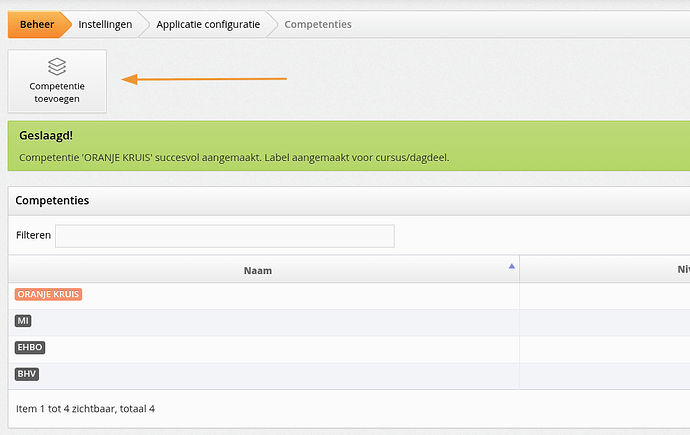690x435 pixels.
Task: Click the Filteren label
Action: 33,236
